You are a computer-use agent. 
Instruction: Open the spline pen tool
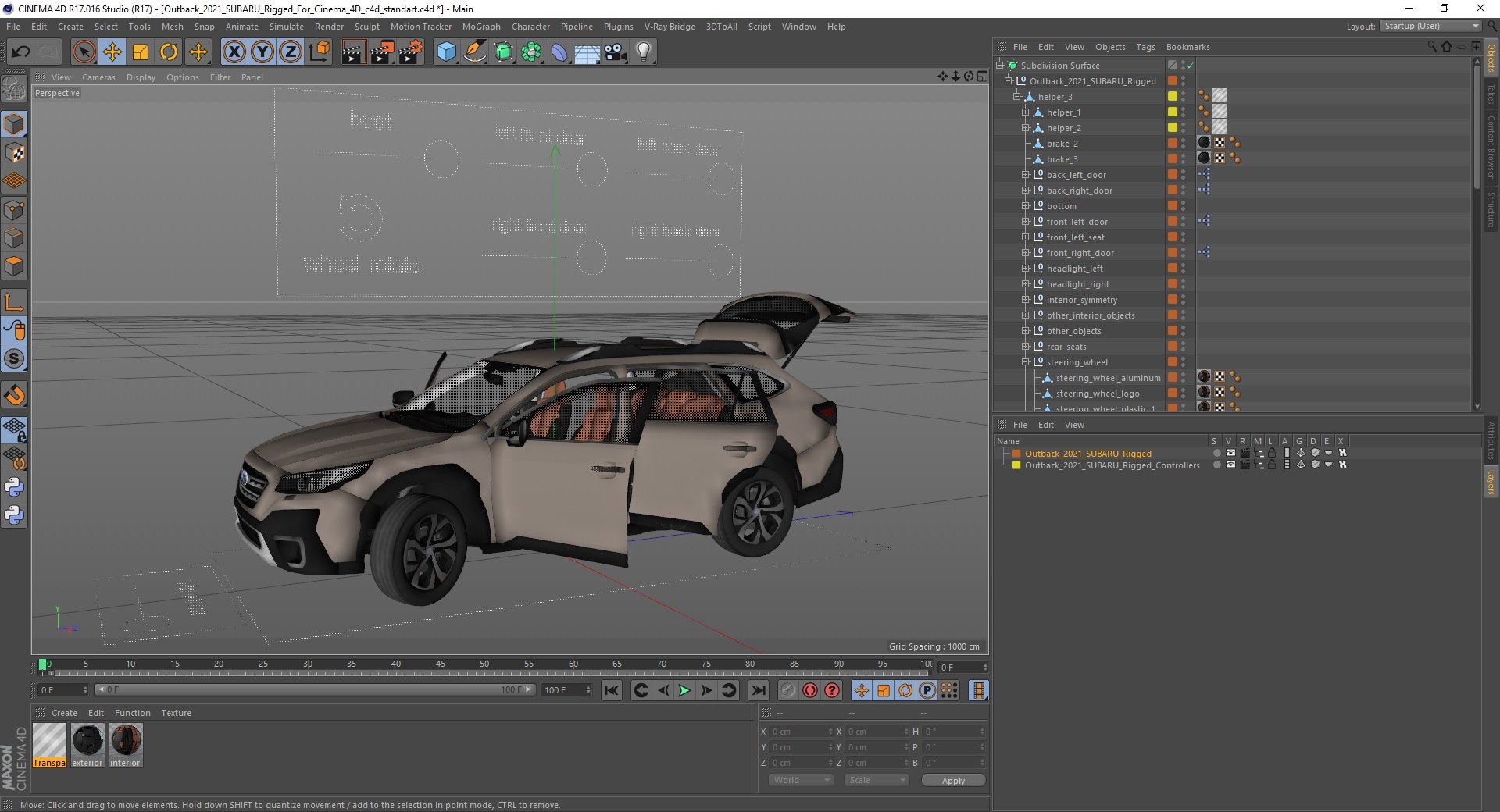(x=474, y=52)
